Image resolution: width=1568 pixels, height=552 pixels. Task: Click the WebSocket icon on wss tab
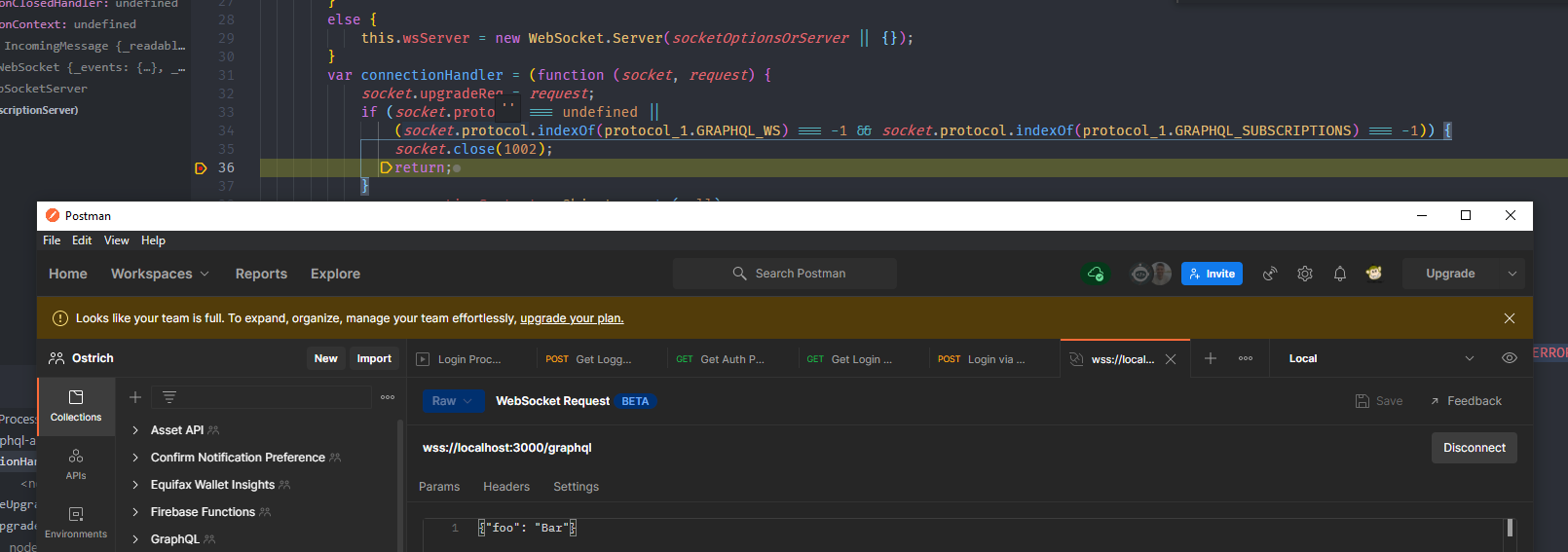pos(1076,359)
